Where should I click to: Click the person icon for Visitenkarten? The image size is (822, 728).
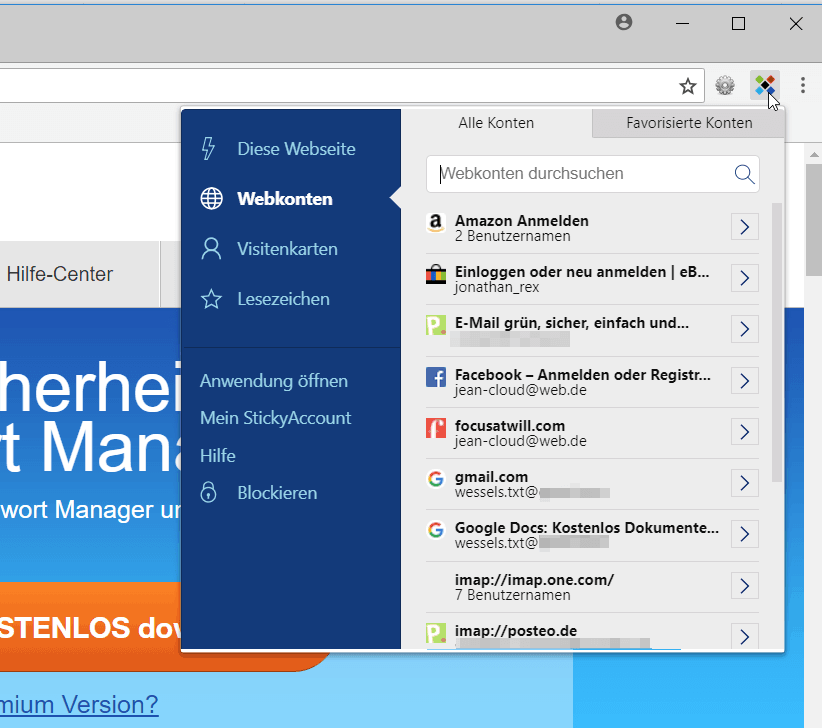pos(211,248)
